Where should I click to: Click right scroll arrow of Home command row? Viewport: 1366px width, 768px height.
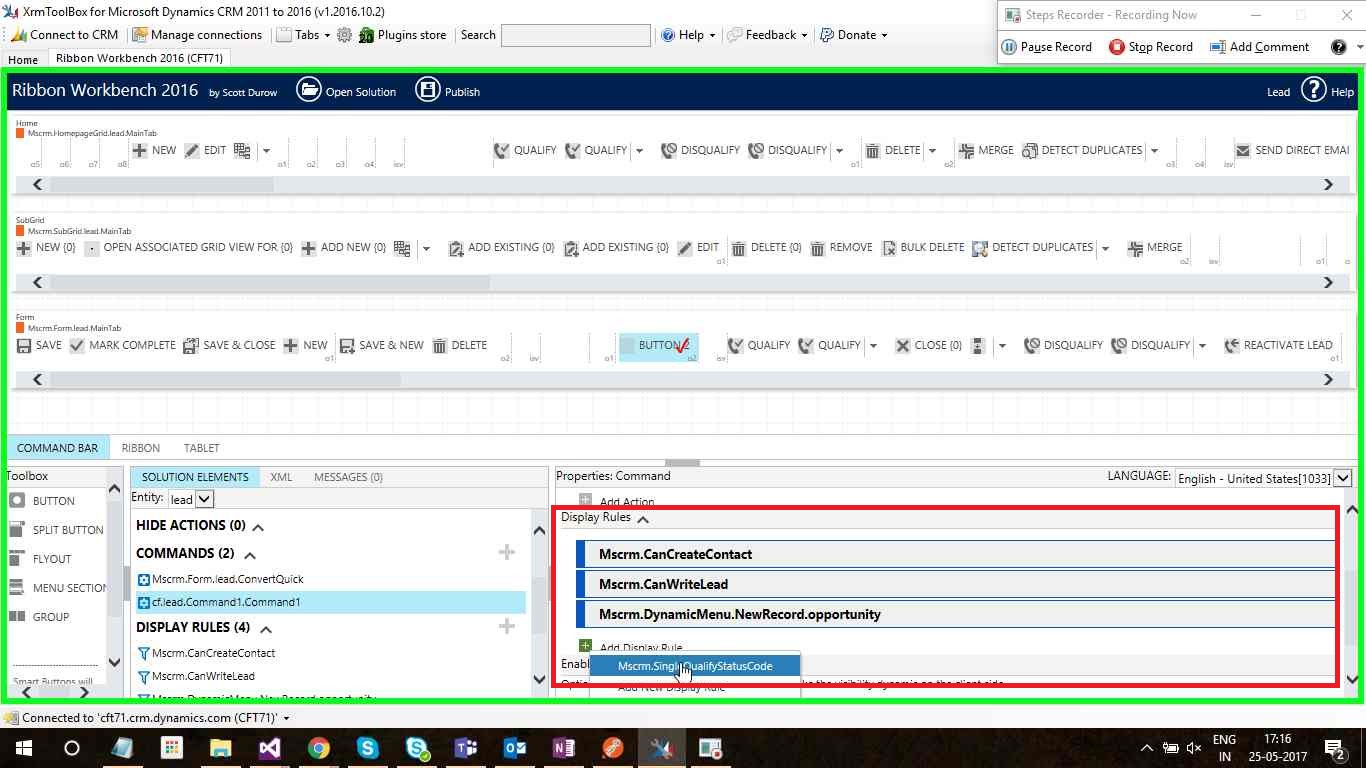(x=1328, y=184)
